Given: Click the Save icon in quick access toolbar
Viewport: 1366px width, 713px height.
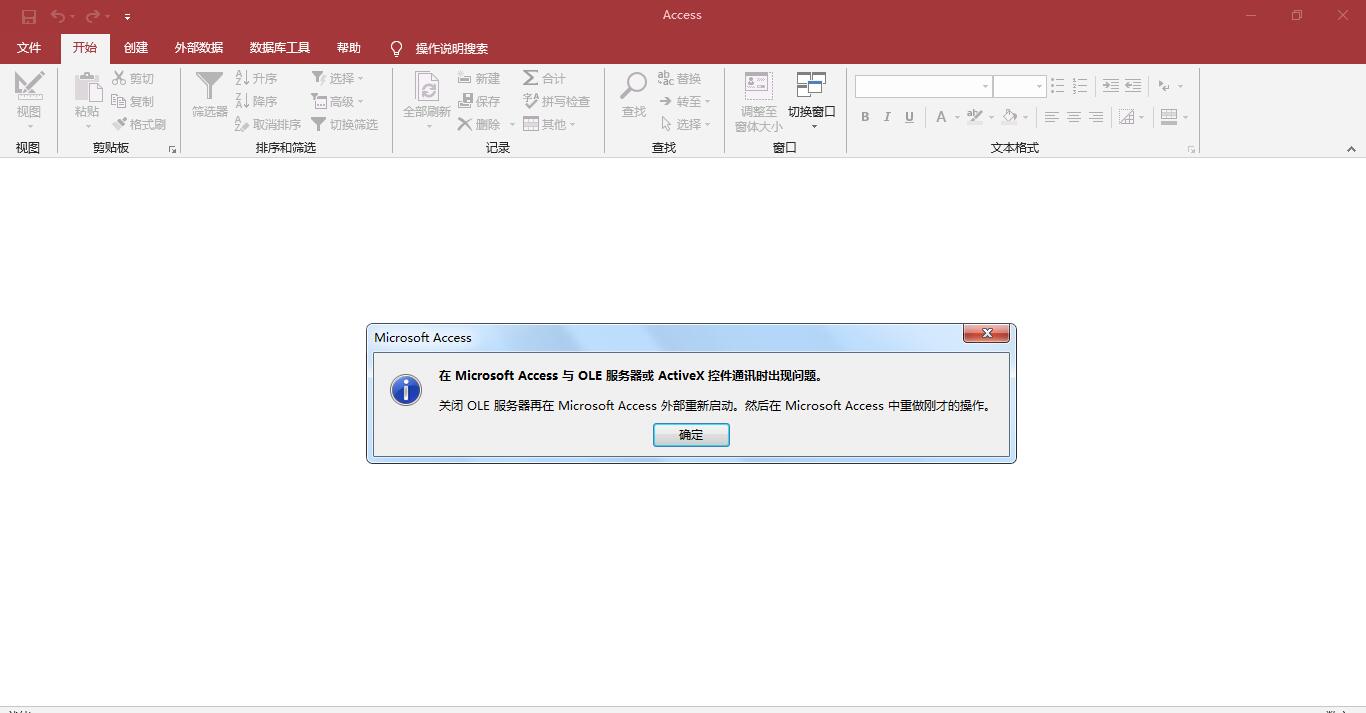Looking at the screenshot, I should click(29, 16).
